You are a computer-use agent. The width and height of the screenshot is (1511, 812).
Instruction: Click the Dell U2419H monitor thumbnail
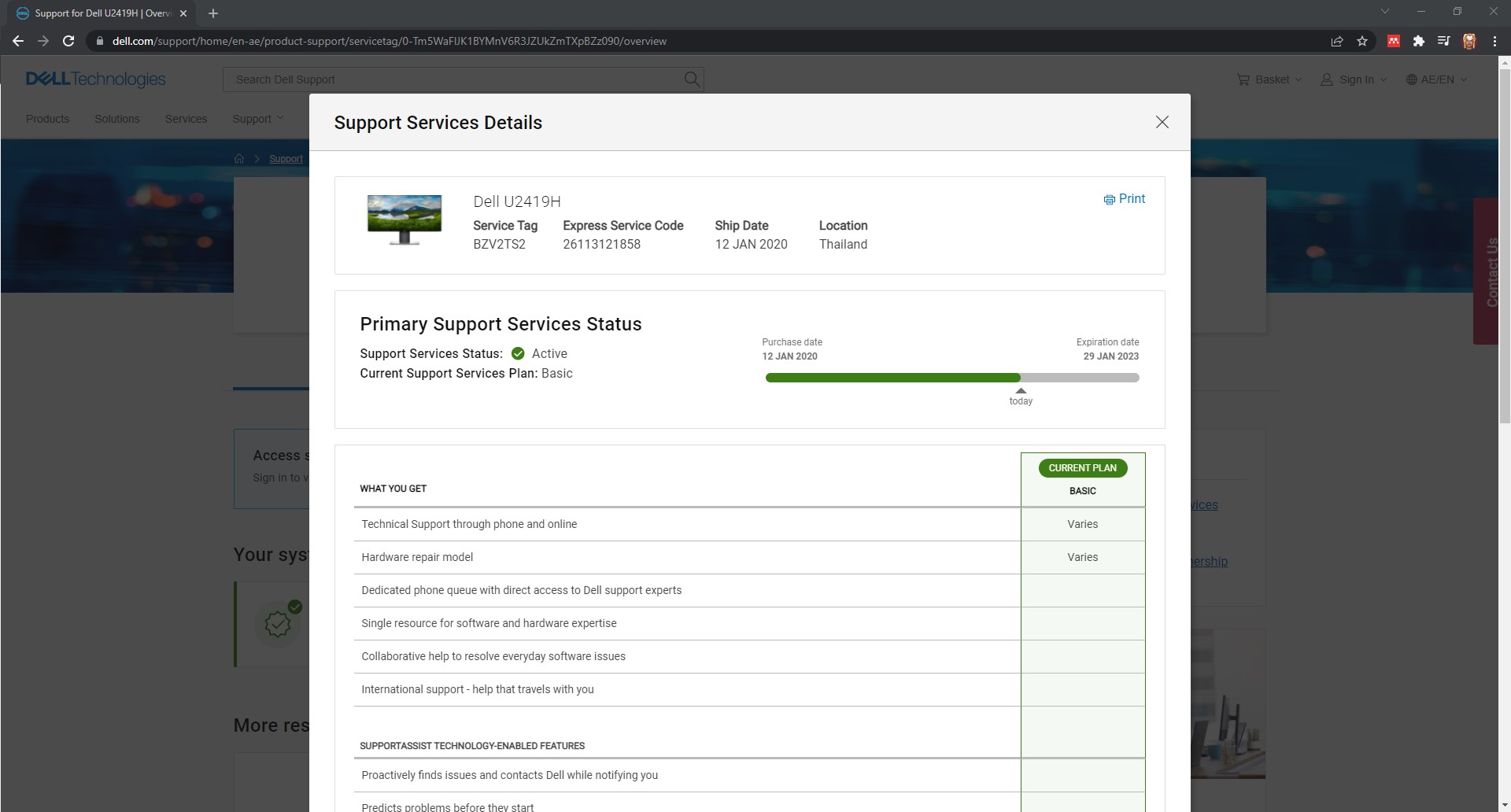[x=405, y=220]
